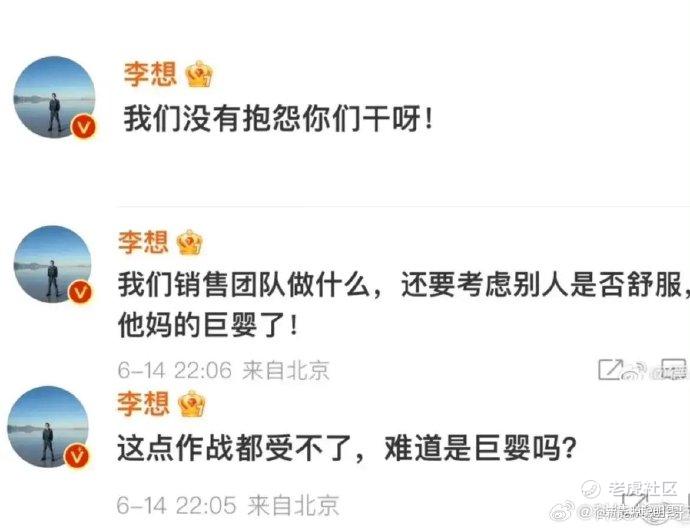Tap the comment icon of the 22:06 post

coord(673,370)
